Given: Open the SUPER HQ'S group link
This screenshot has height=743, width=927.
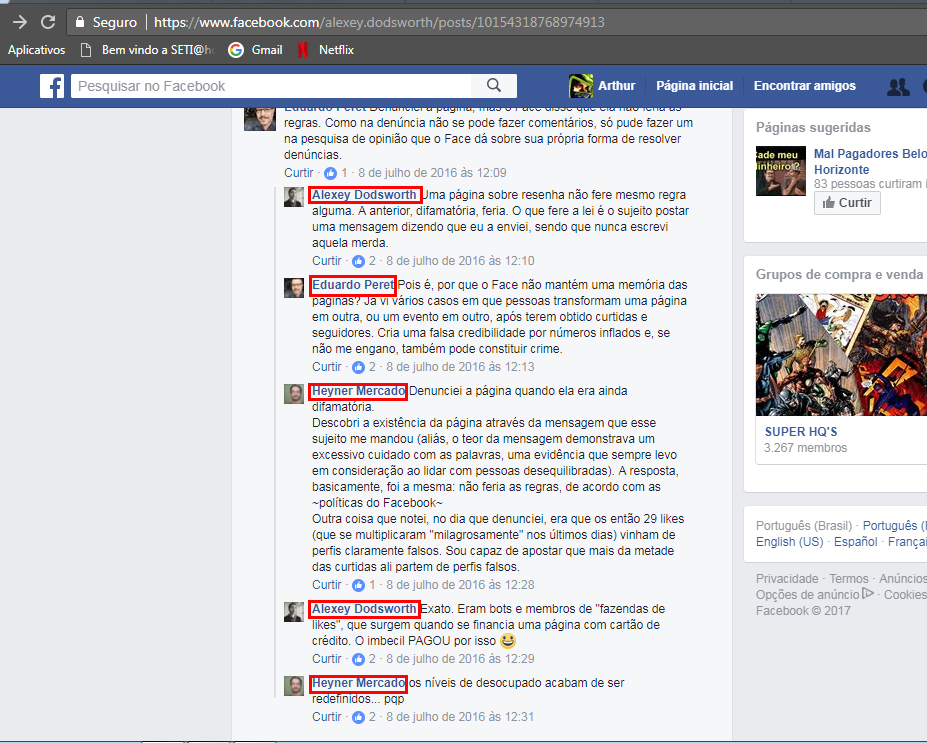Looking at the screenshot, I should pyautogui.click(x=800, y=432).
